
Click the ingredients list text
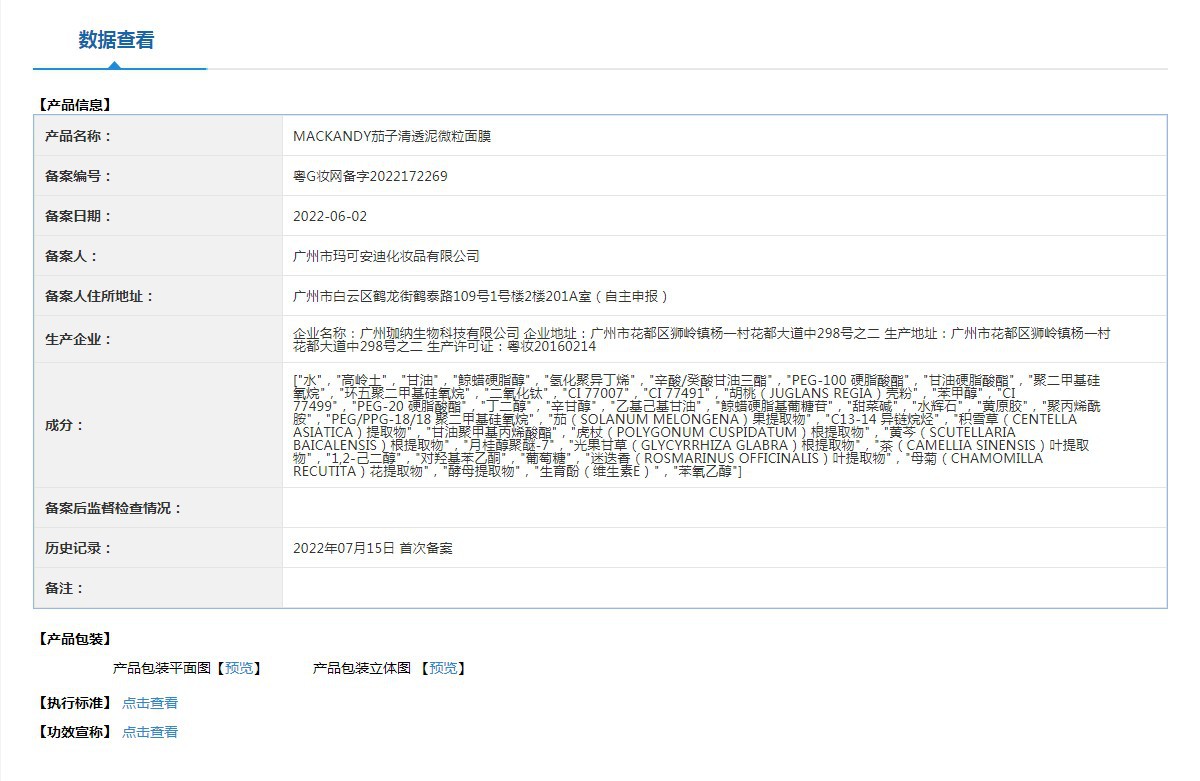697,425
